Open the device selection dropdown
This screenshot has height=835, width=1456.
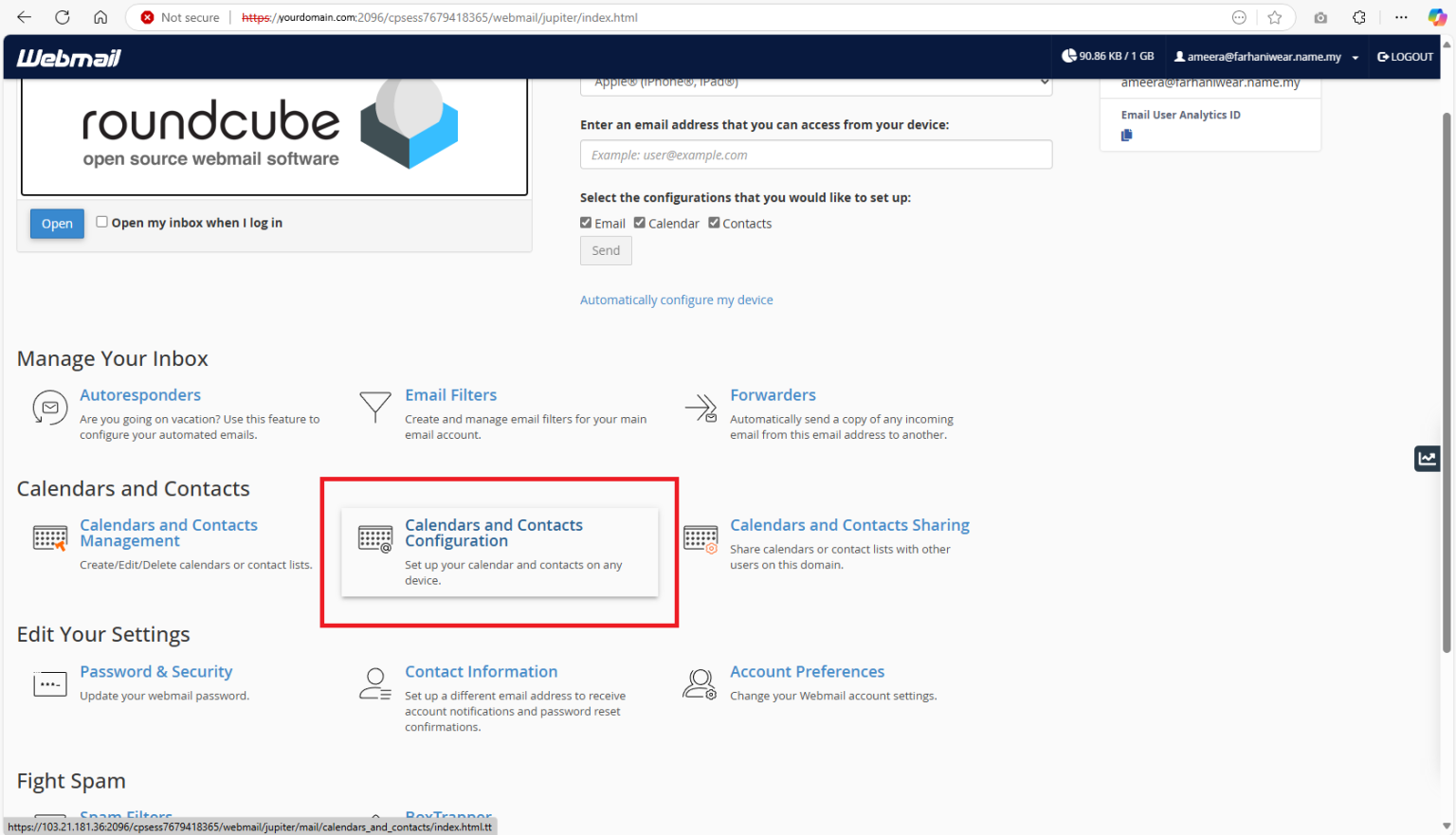(815, 82)
